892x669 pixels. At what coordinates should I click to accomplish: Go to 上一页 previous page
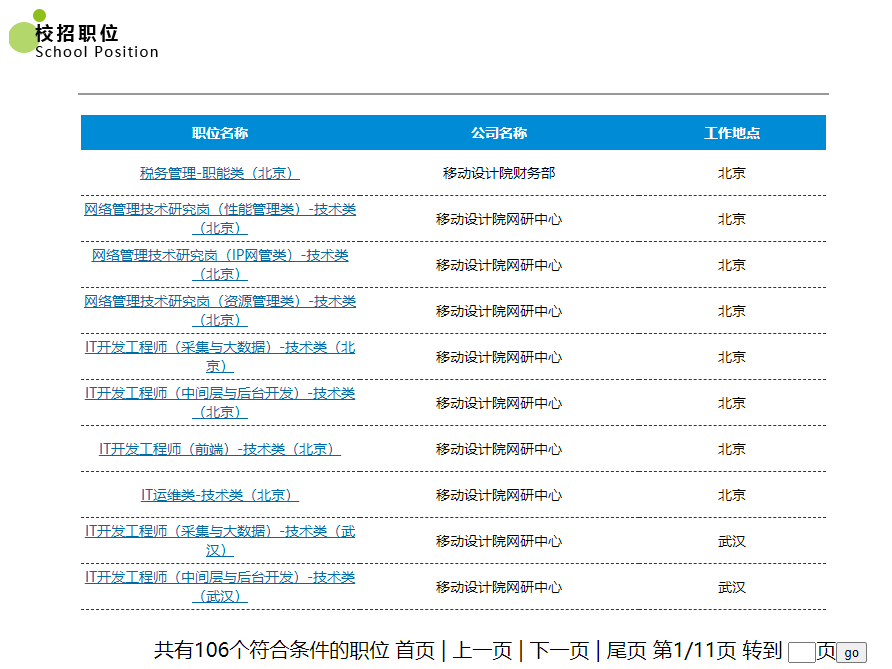[x=482, y=650]
